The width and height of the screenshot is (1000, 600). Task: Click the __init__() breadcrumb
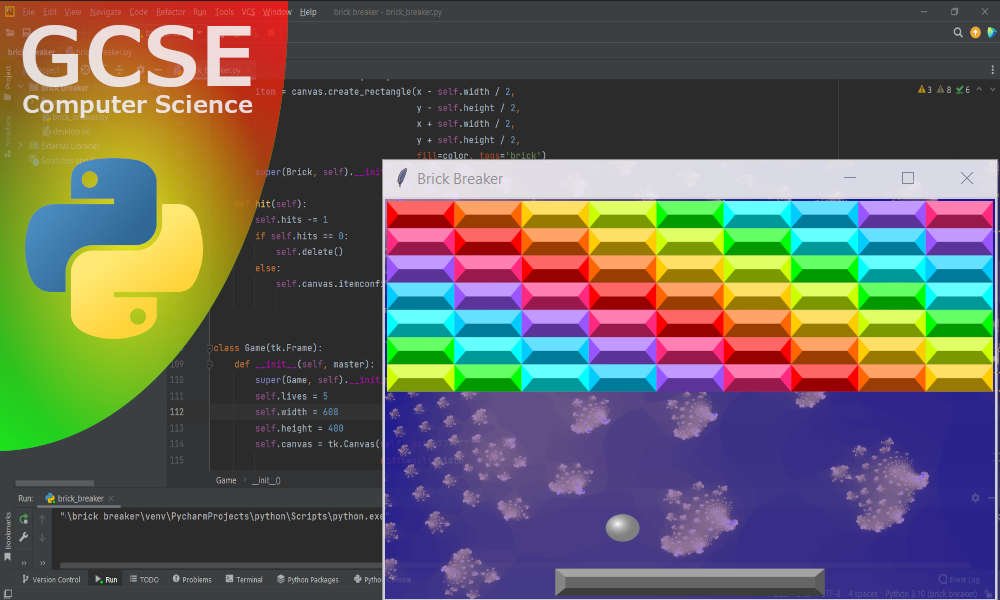(266, 481)
